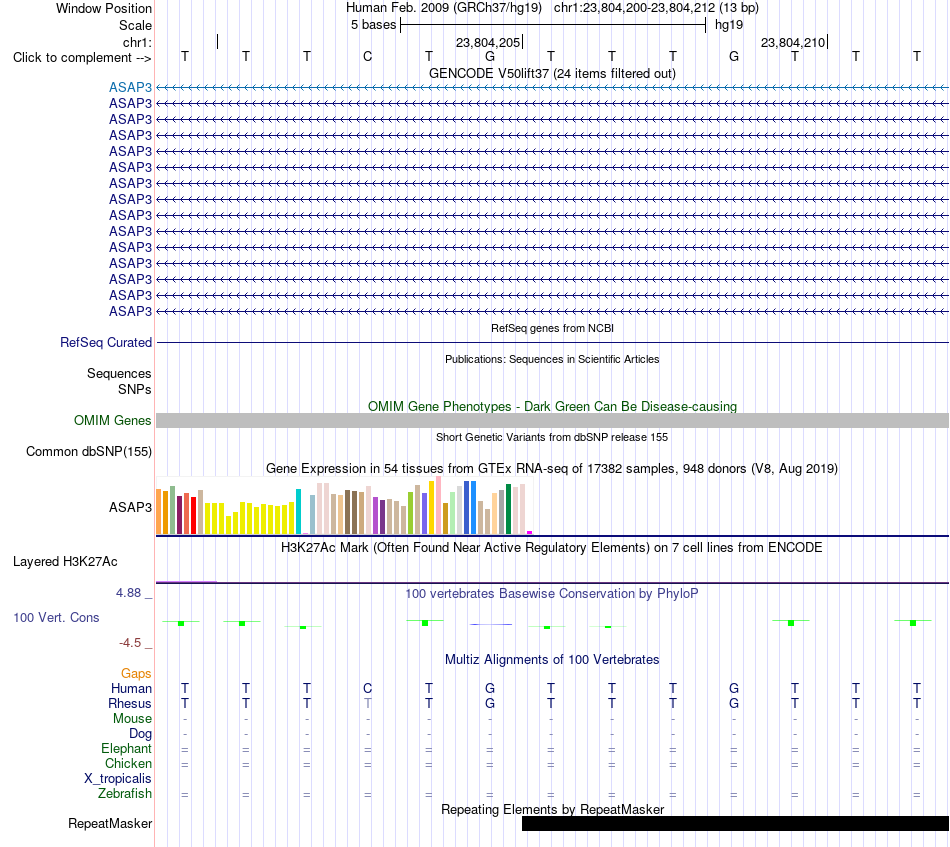Click the Layered H3K27Ac track label
This screenshot has width=950, height=847.
tap(65, 562)
